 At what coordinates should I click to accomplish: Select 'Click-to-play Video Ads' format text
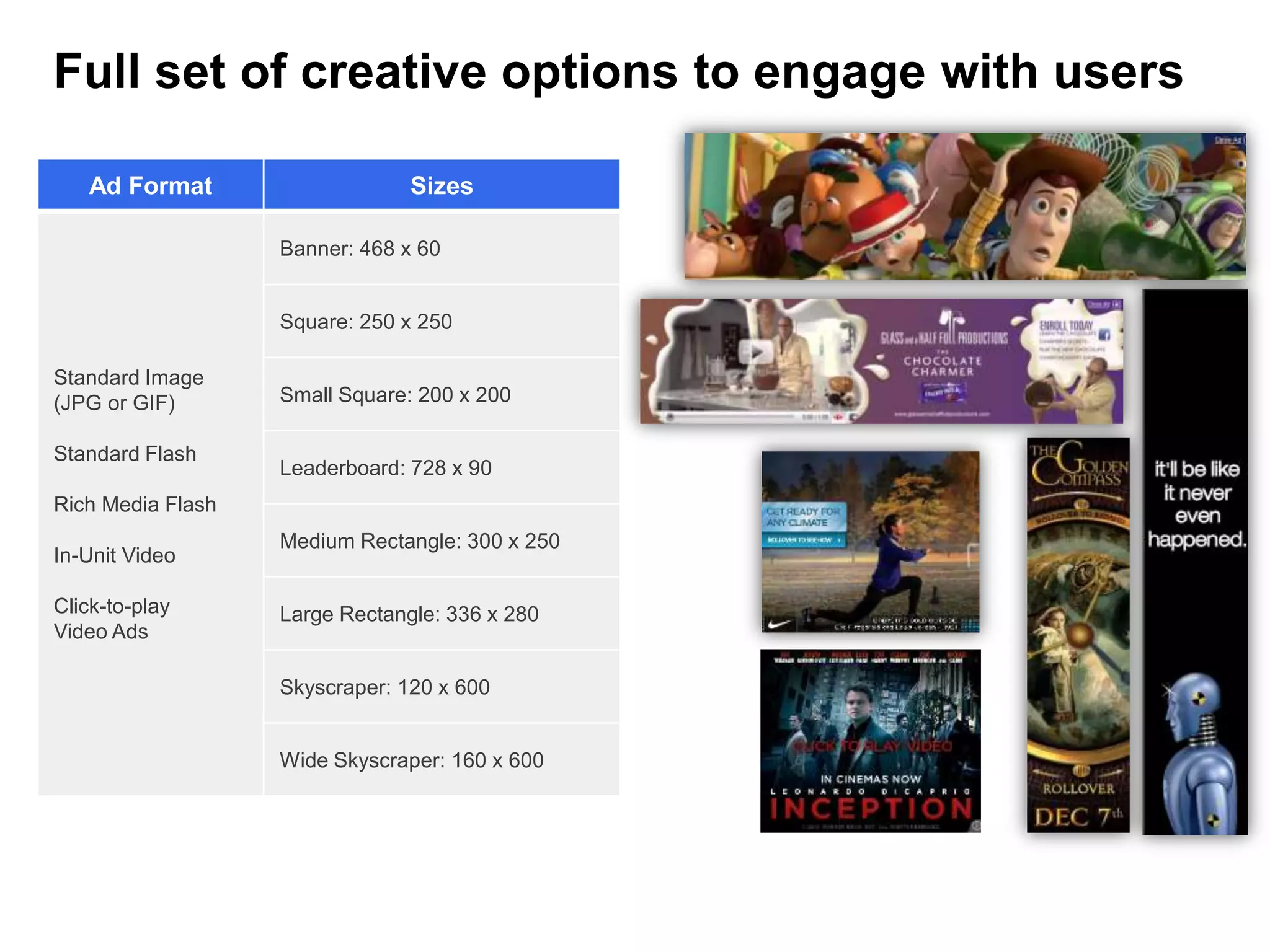tap(112, 619)
